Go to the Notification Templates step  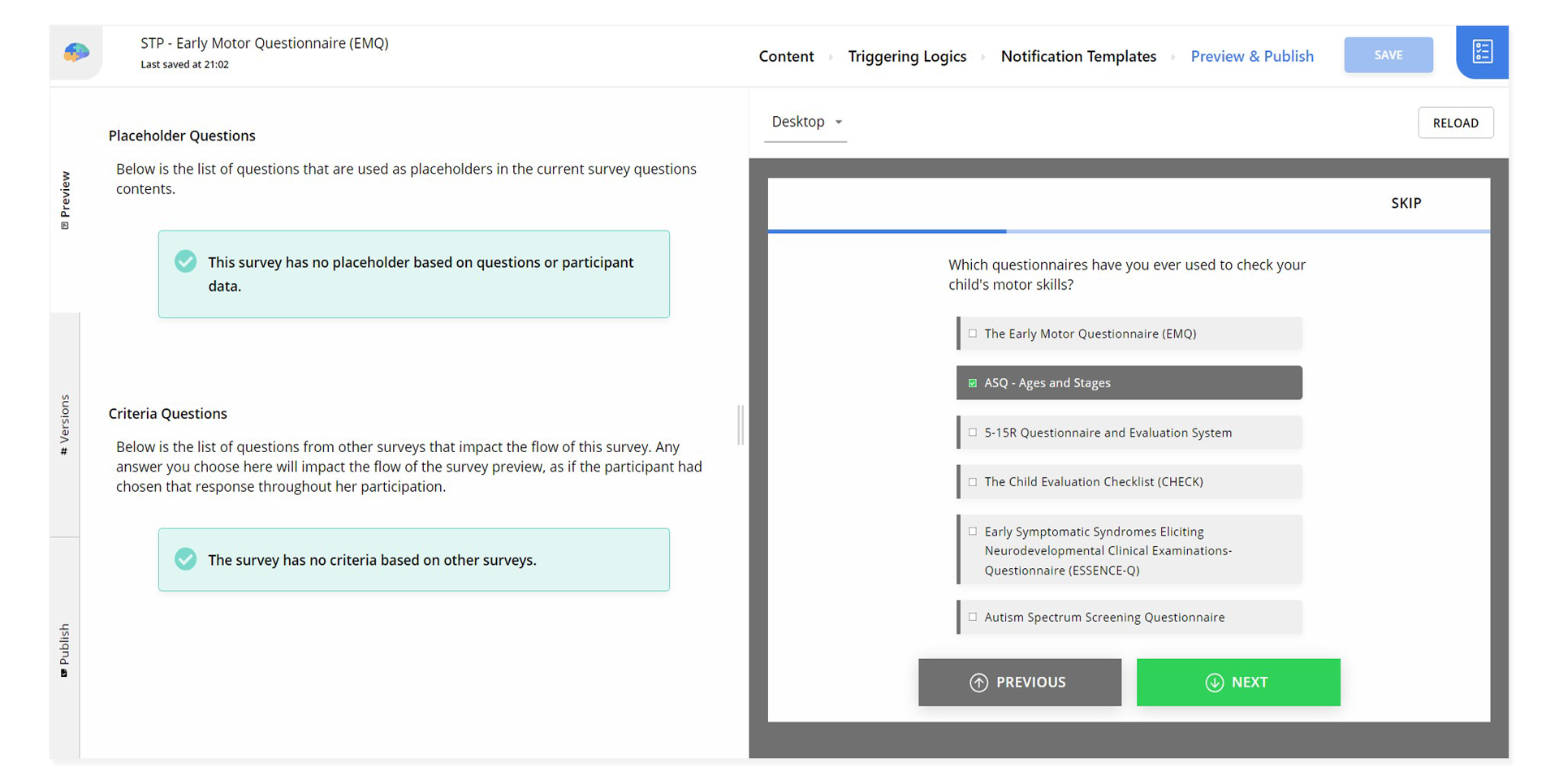tap(1078, 56)
